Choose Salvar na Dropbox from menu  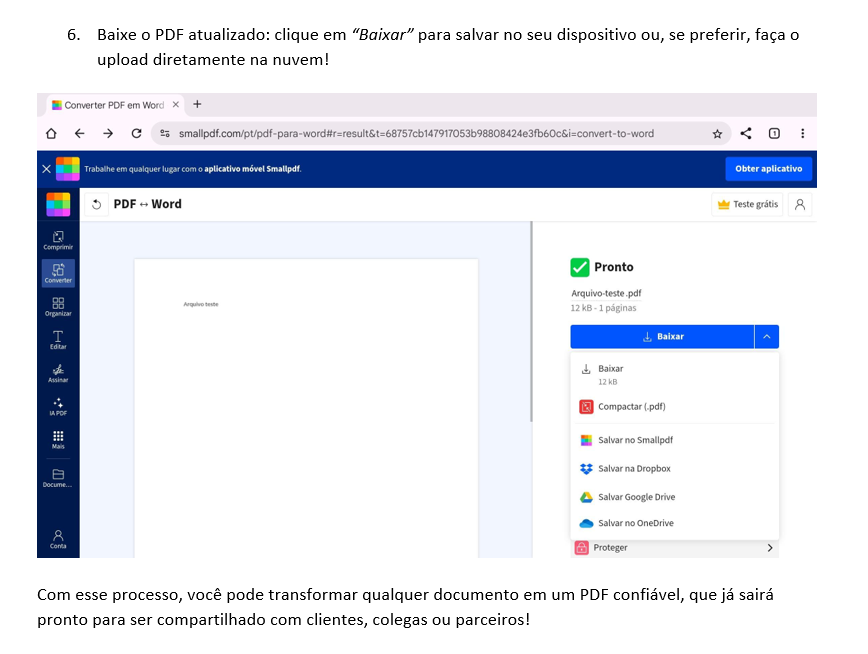(x=634, y=468)
